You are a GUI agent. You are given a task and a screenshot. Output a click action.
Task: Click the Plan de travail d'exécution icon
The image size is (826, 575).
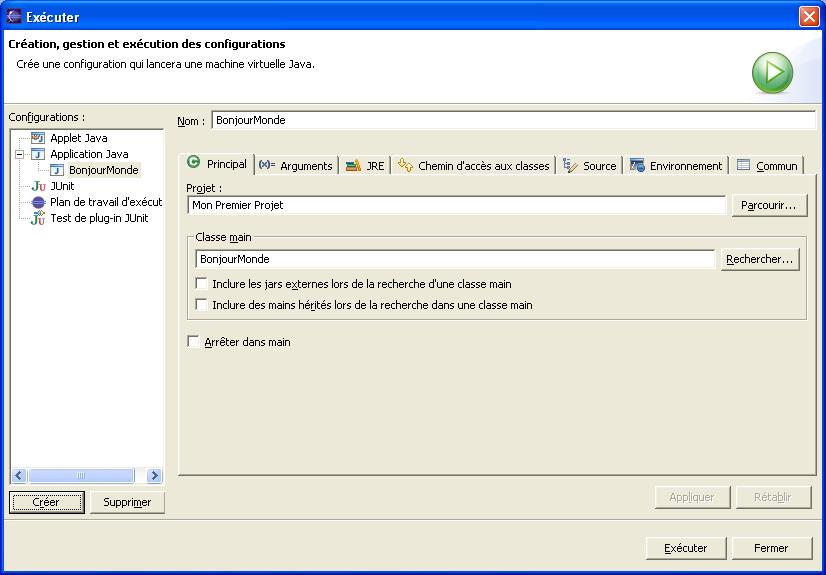click(38, 202)
